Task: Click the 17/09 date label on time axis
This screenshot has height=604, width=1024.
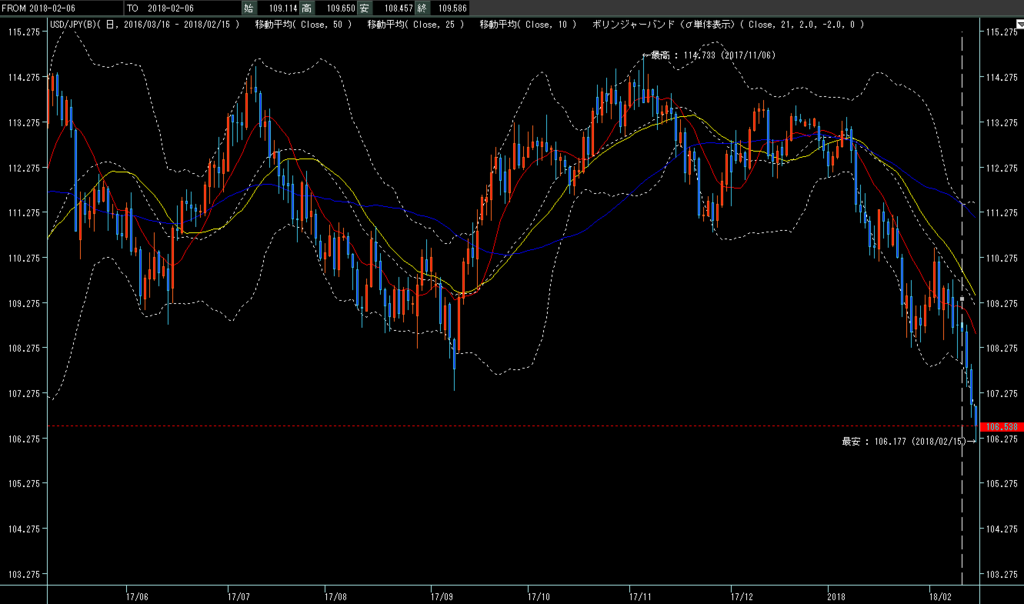Action: 441,596
